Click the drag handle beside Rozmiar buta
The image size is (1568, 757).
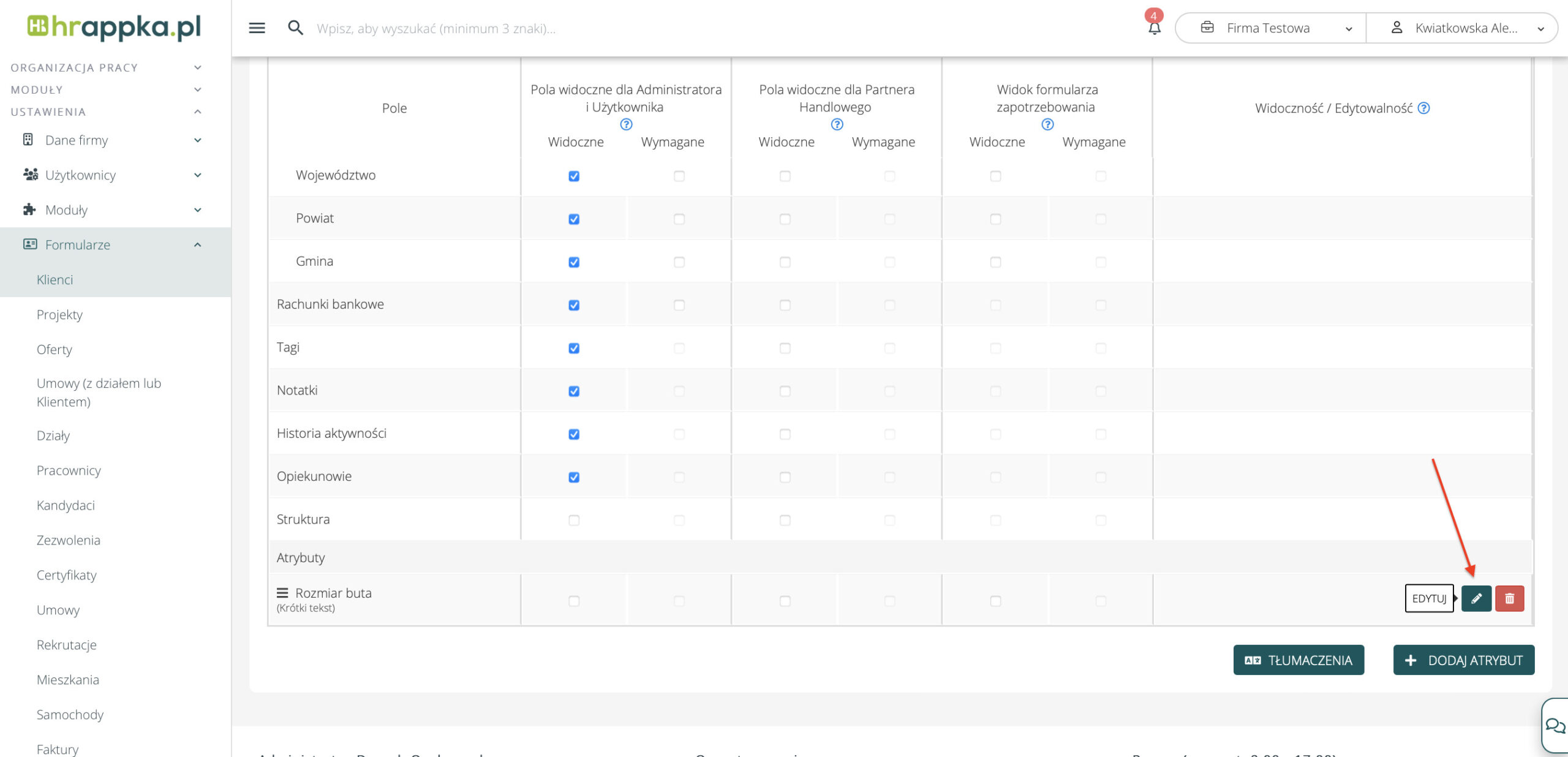(282, 593)
